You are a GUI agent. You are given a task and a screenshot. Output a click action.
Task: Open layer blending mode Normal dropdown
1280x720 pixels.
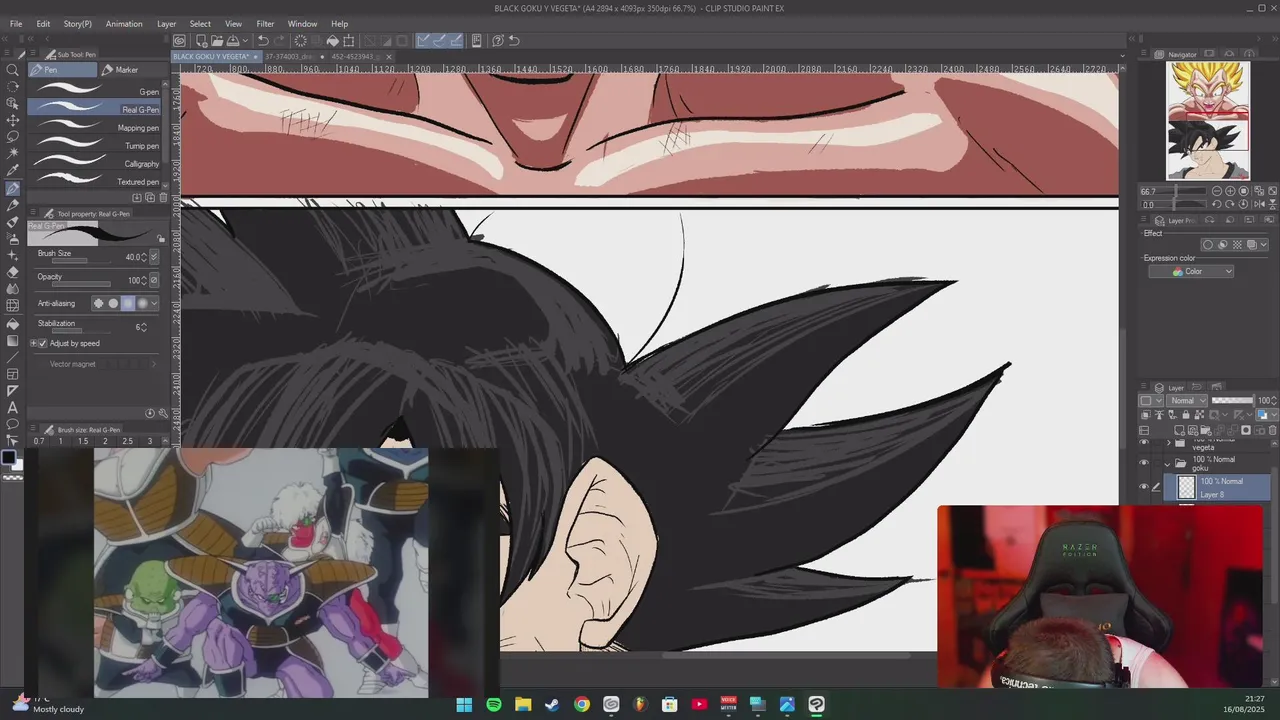[1189, 401]
